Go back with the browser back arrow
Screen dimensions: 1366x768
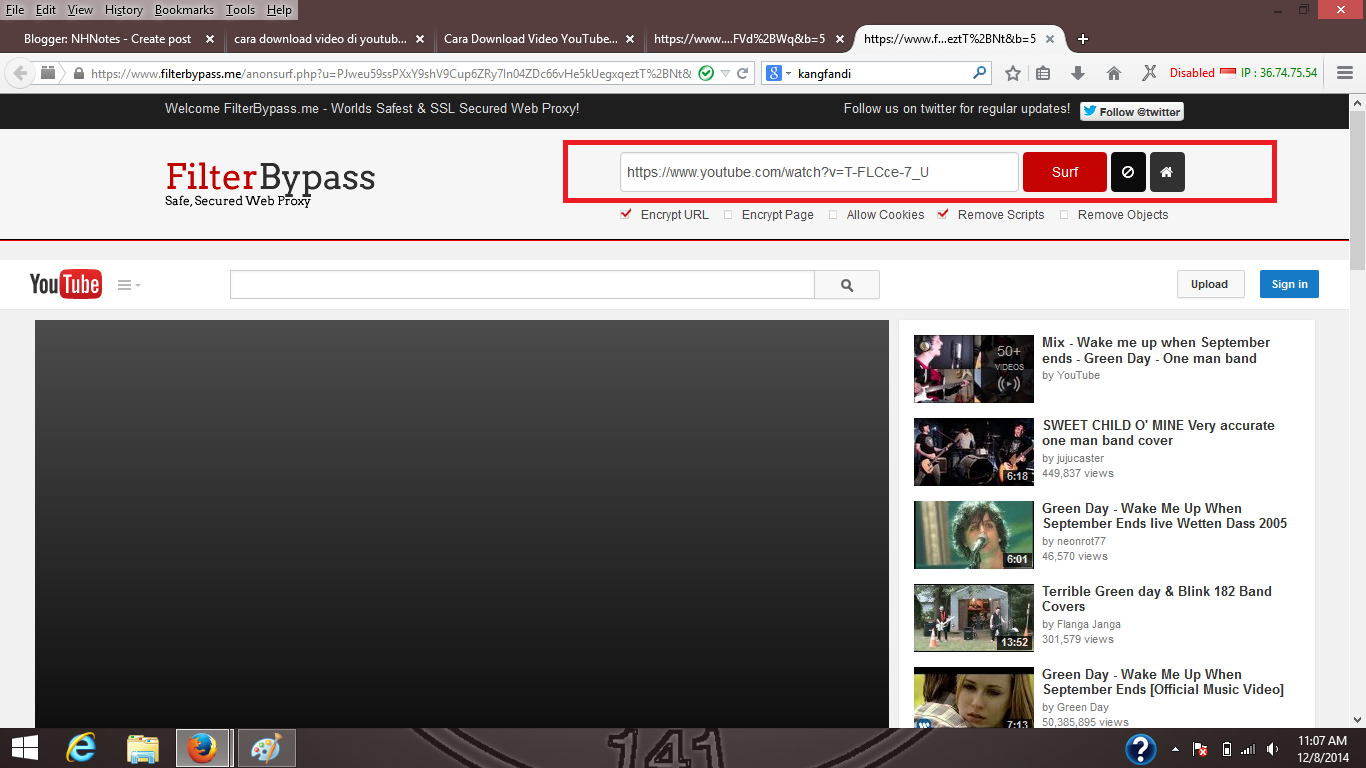[x=20, y=73]
